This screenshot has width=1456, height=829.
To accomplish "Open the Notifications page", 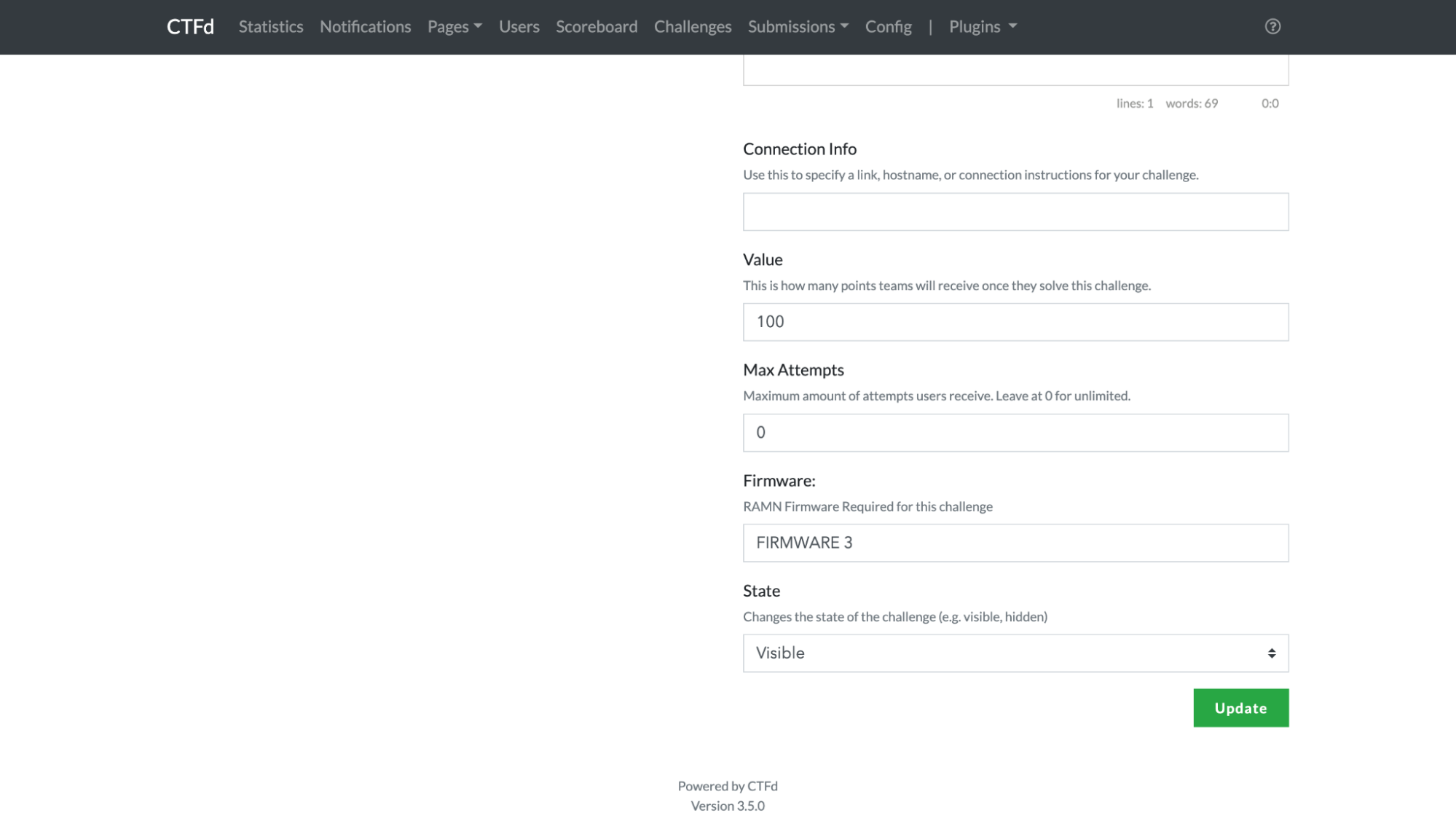I will coord(365,27).
